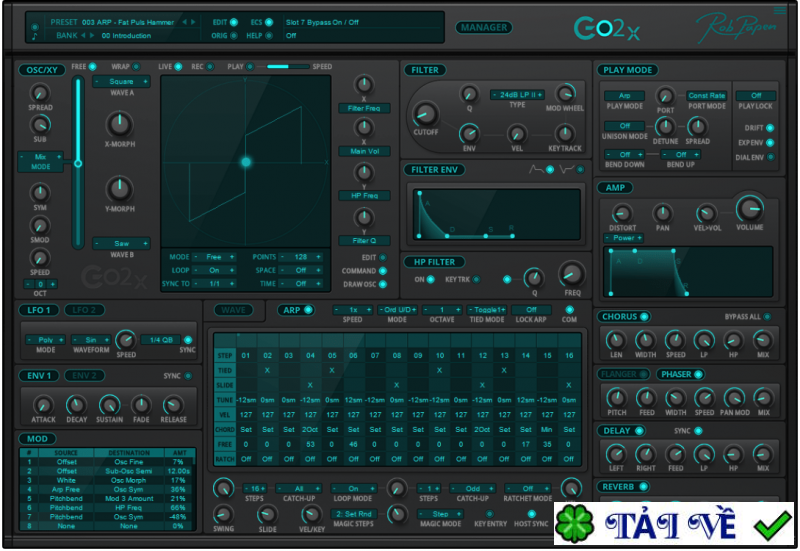800x551 pixels.
Task: Click the X-Morph knob
Action: tap(119, 124)
